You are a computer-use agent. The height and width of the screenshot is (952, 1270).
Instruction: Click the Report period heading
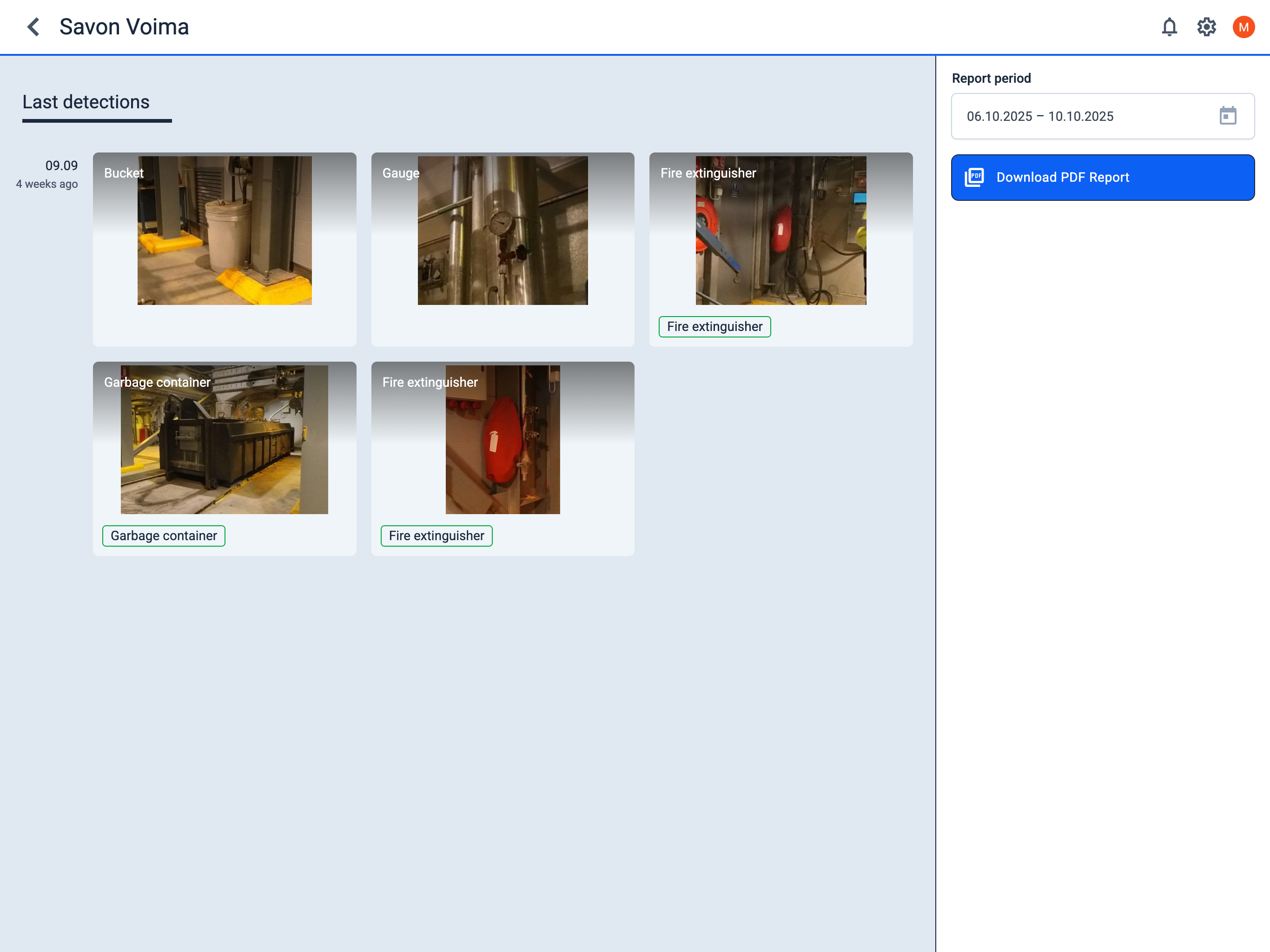pyautogui.click(x=991, y=79)
